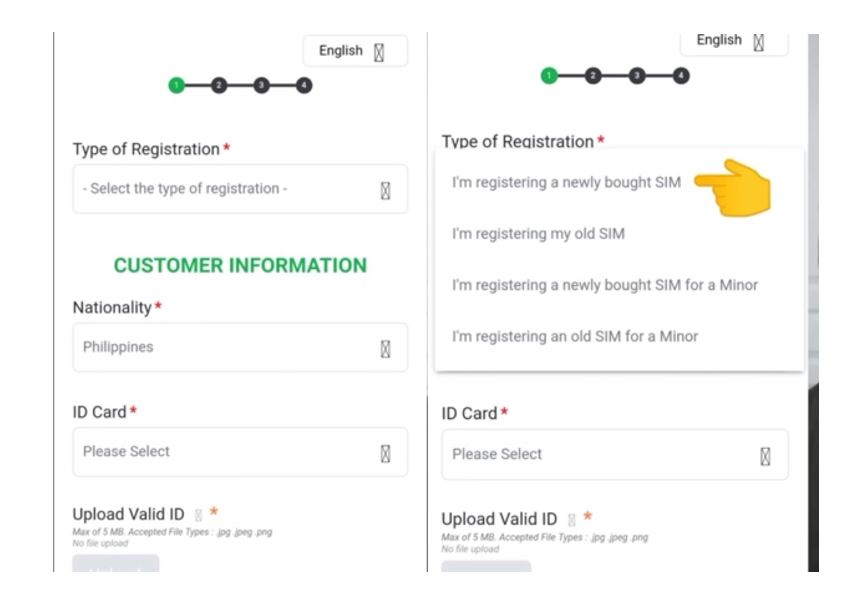Click step 4 circle in right progress indicator
This screenshot has width=866, height=608.
coord(681,76)
